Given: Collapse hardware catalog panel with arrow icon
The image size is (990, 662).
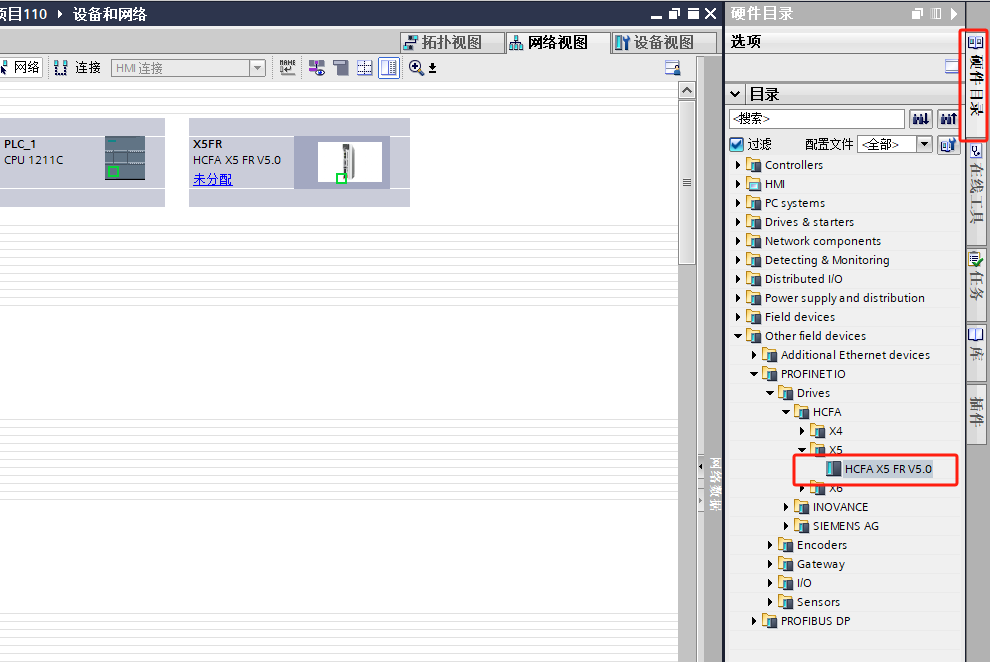Looking at the screenshot, I should coord(954,13).
